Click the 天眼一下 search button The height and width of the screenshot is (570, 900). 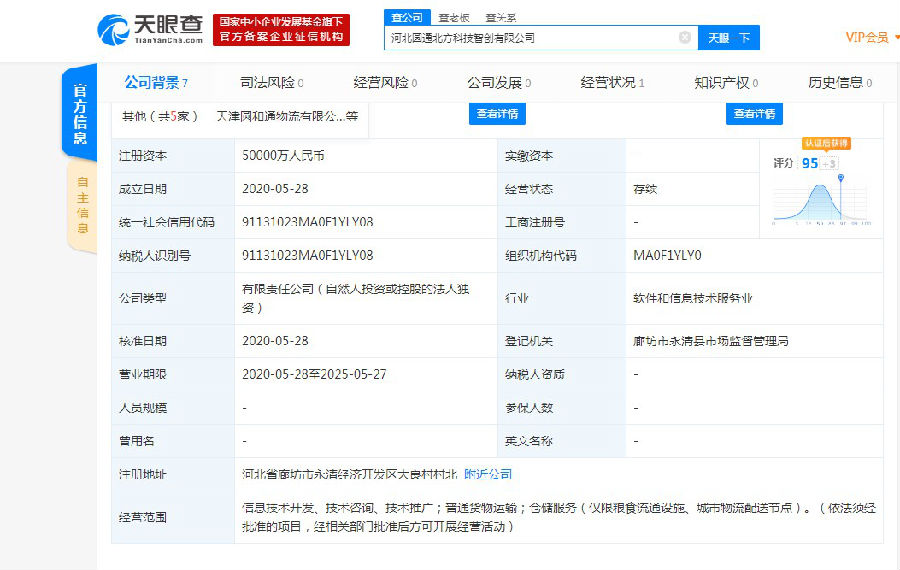pyautogui.click(x=729, y=38)
